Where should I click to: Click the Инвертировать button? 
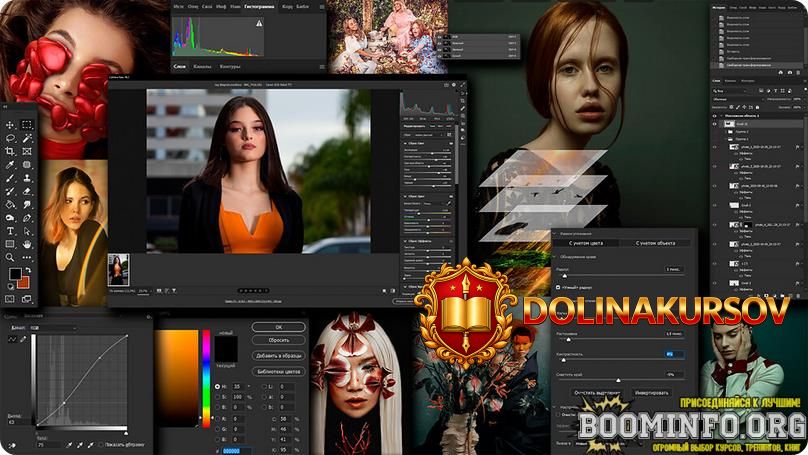point(651,393)
